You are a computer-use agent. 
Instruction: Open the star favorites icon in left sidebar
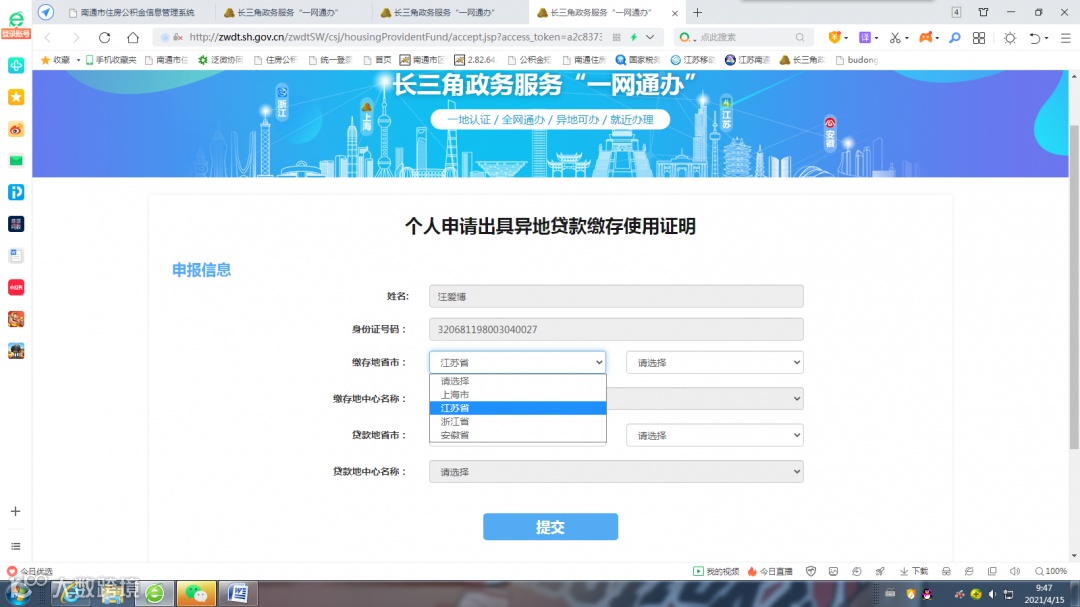tap(16, 97)
